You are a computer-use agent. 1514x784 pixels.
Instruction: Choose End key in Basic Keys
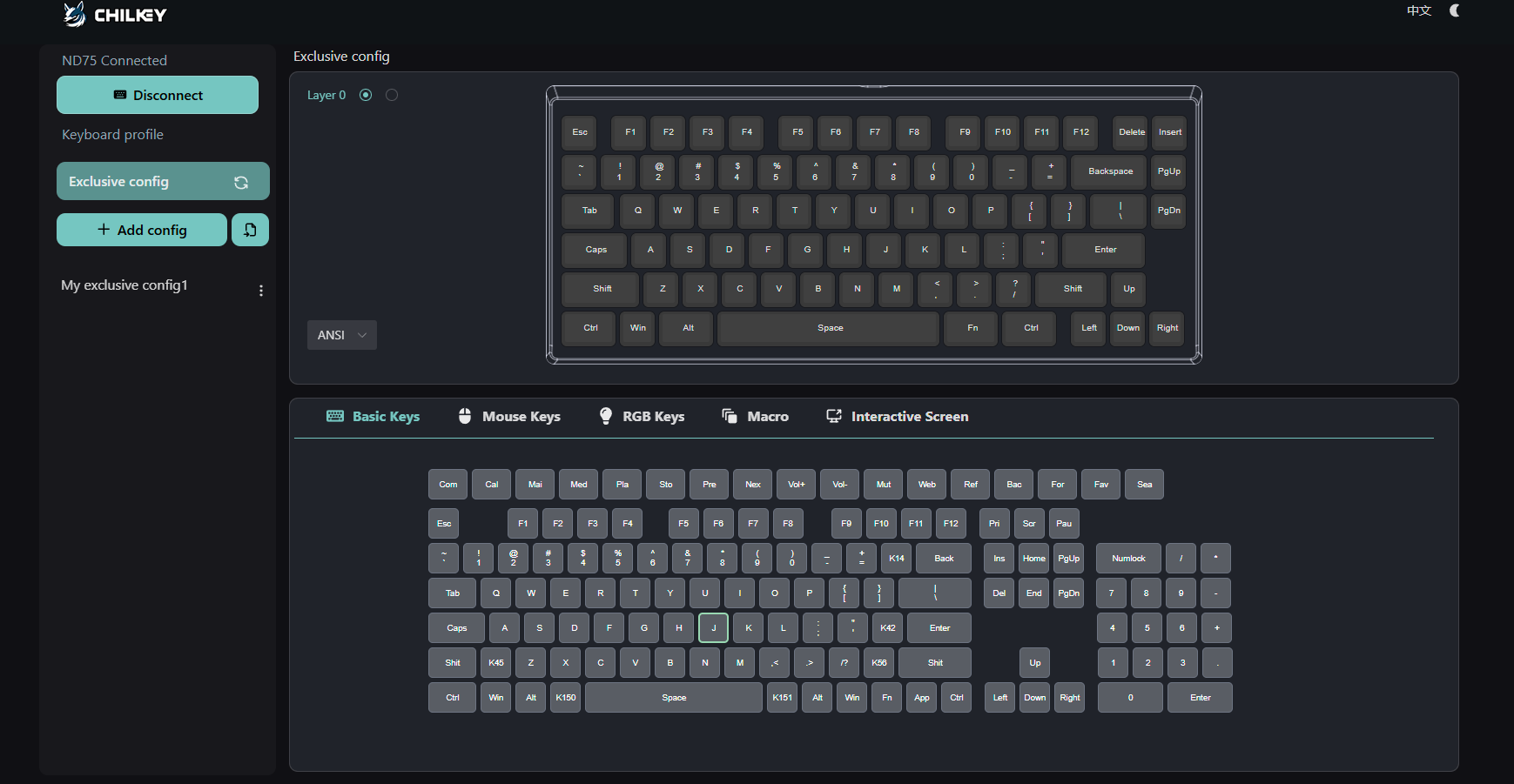1034,593
